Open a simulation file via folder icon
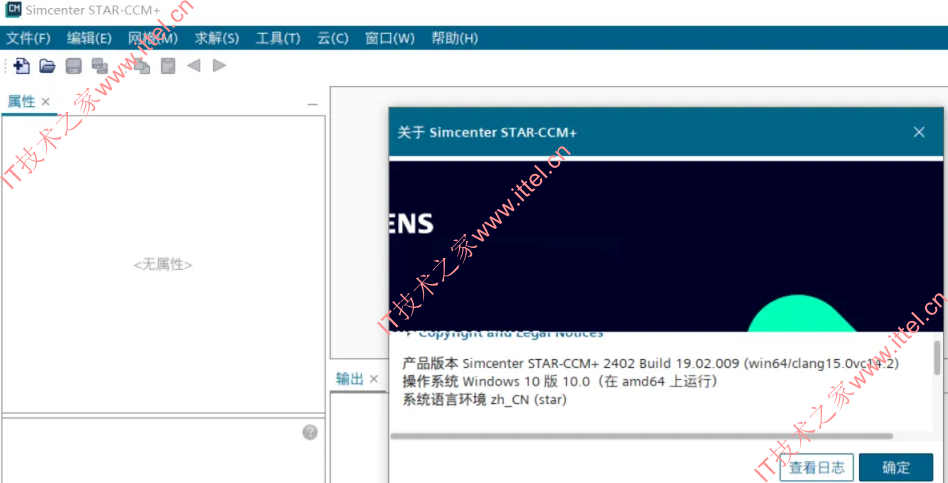948x483 pixels. (47, 66)
